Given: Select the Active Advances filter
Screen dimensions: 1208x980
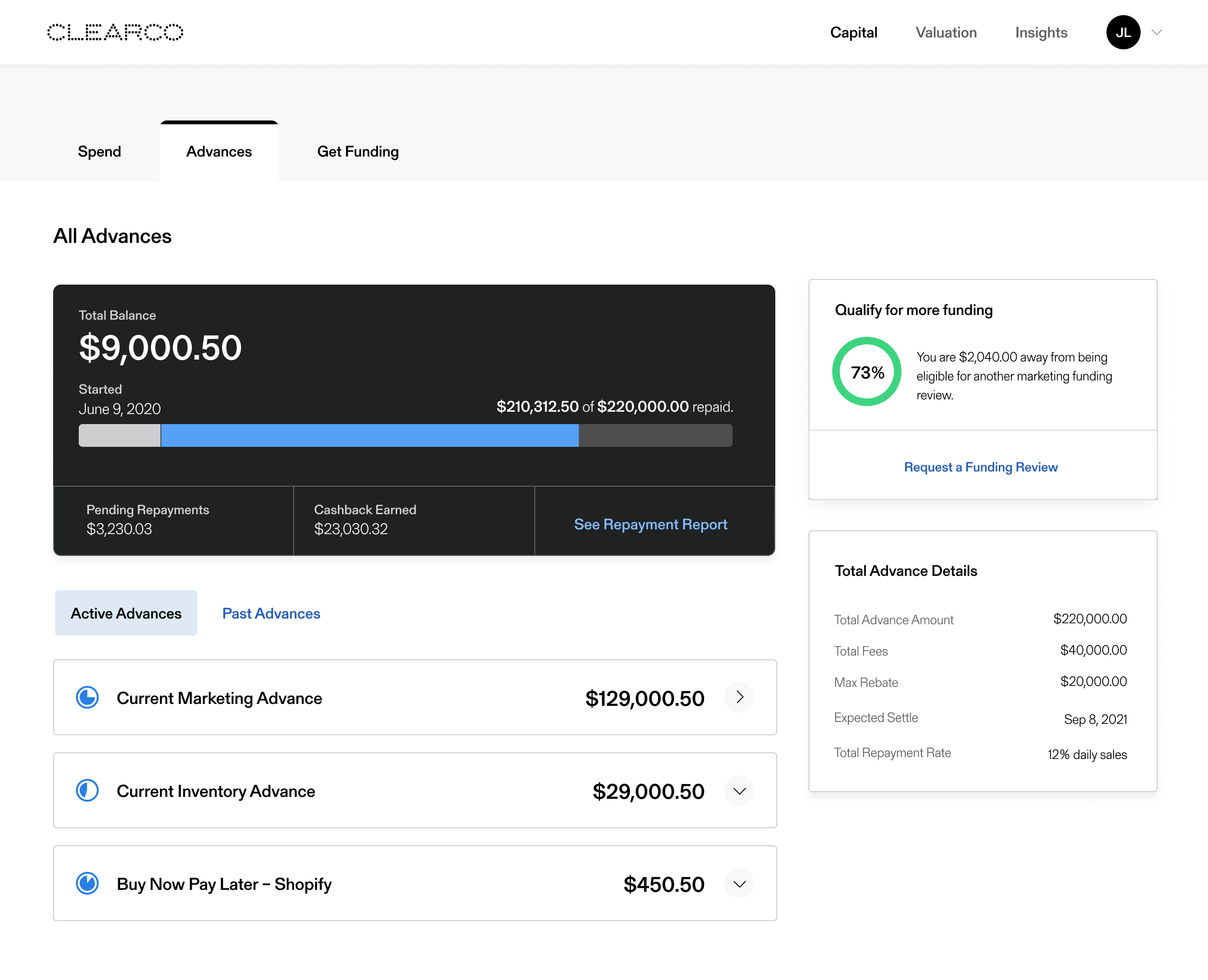Looking at the screenshot, I should [126, 613].
